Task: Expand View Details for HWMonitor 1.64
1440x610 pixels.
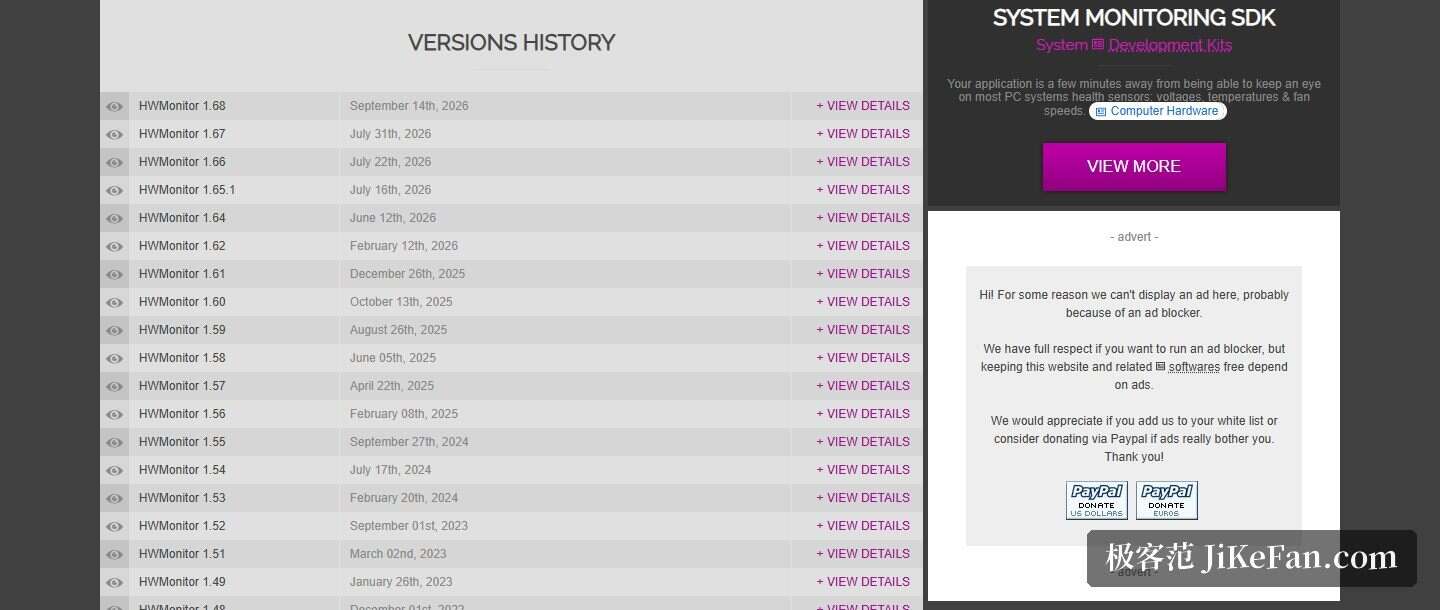Action: click(863, 218)
